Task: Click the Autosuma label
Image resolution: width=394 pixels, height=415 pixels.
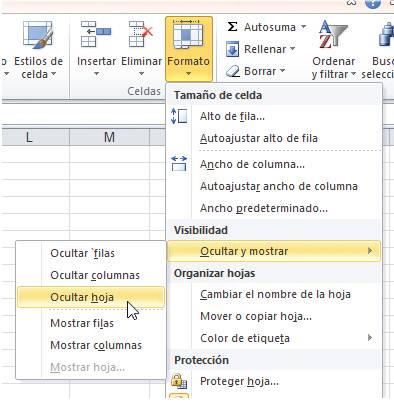Action: click(270, 27)
